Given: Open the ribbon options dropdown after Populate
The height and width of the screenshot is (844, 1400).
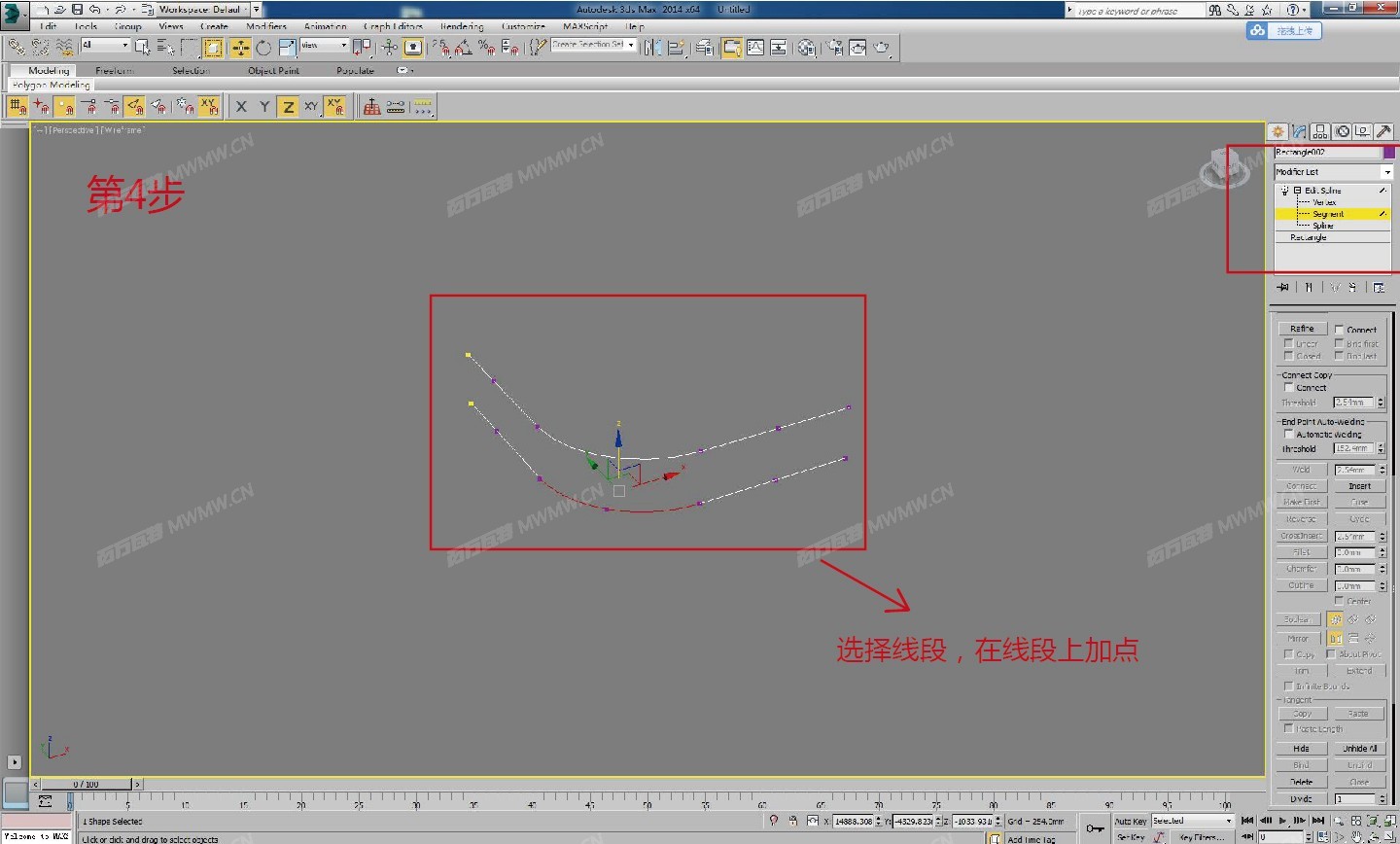Looking at the screenshot, I should pos(404,70).
